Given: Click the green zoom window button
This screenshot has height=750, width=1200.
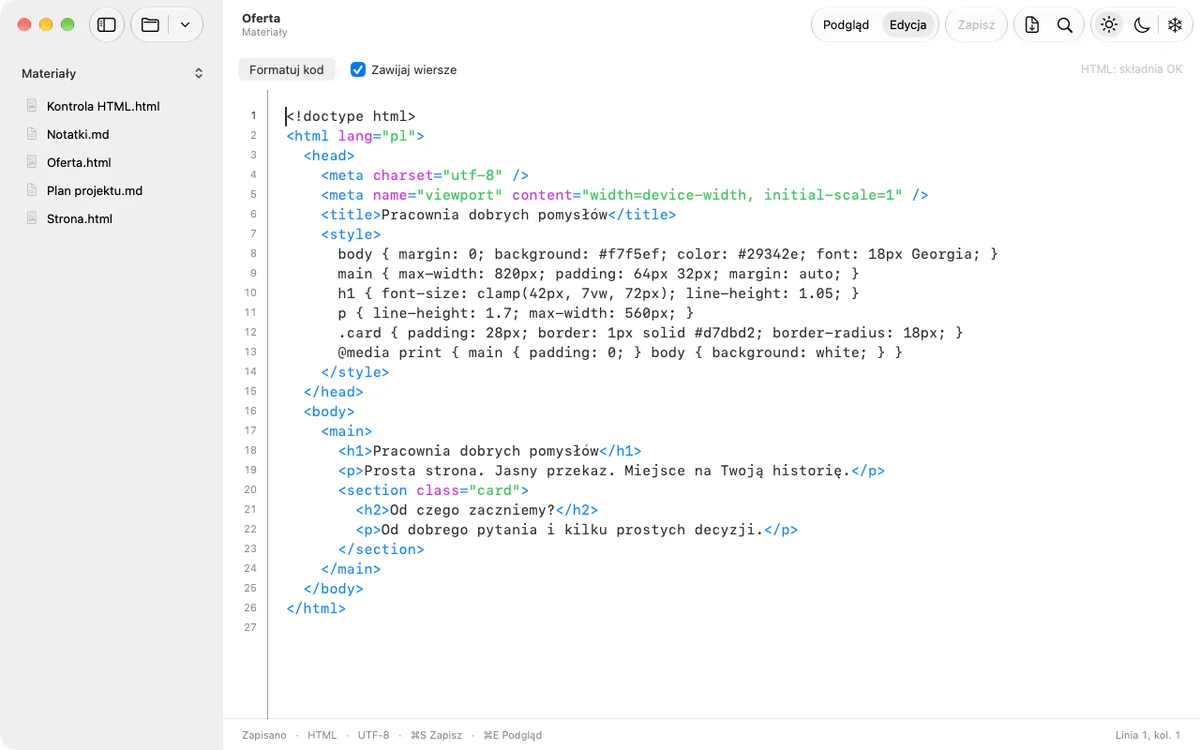Looking at the screenshot, I should point(67,25).
